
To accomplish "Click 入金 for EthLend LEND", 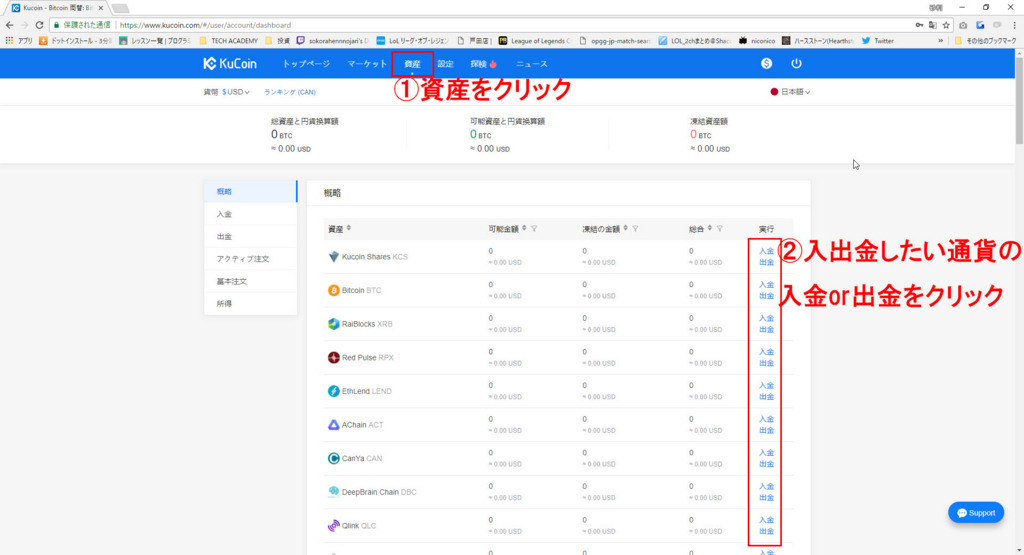I will pos(766,385).
